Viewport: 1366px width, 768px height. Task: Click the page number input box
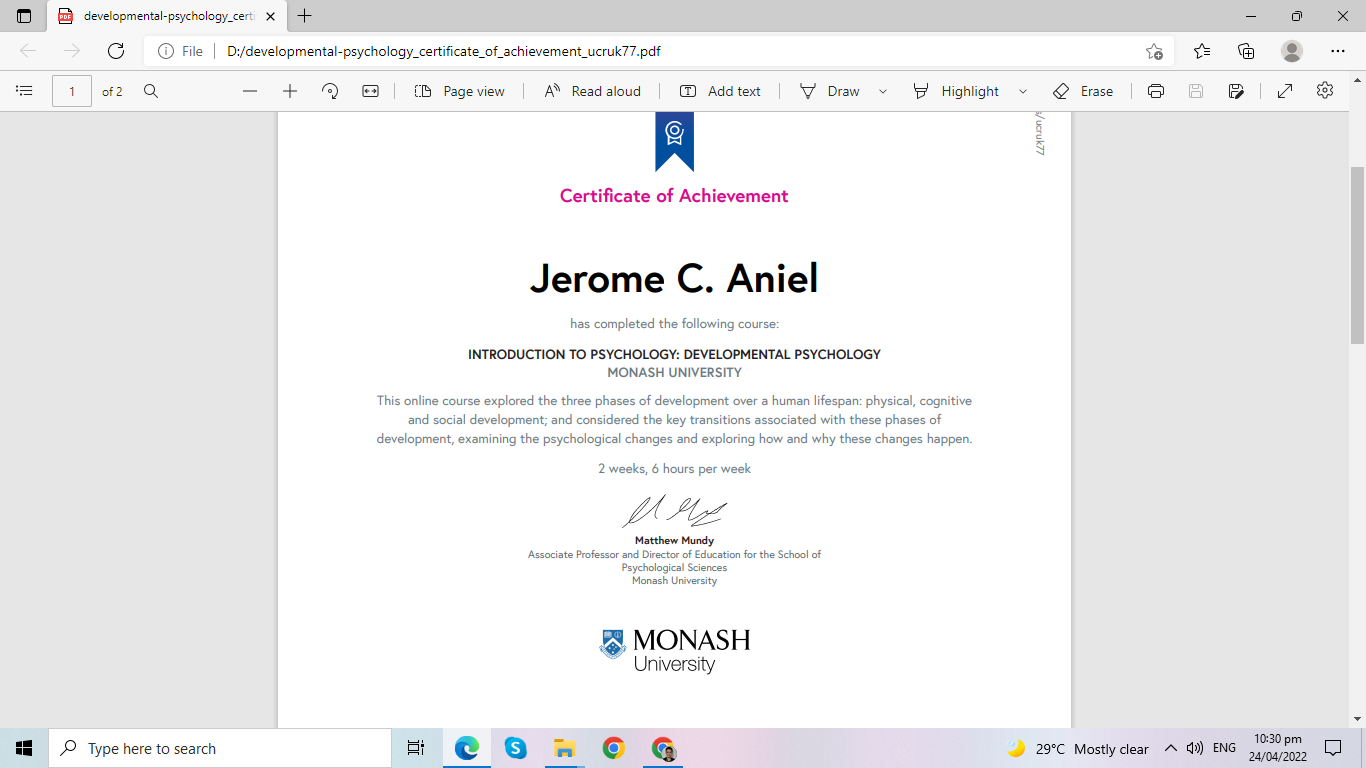(72, 91)
